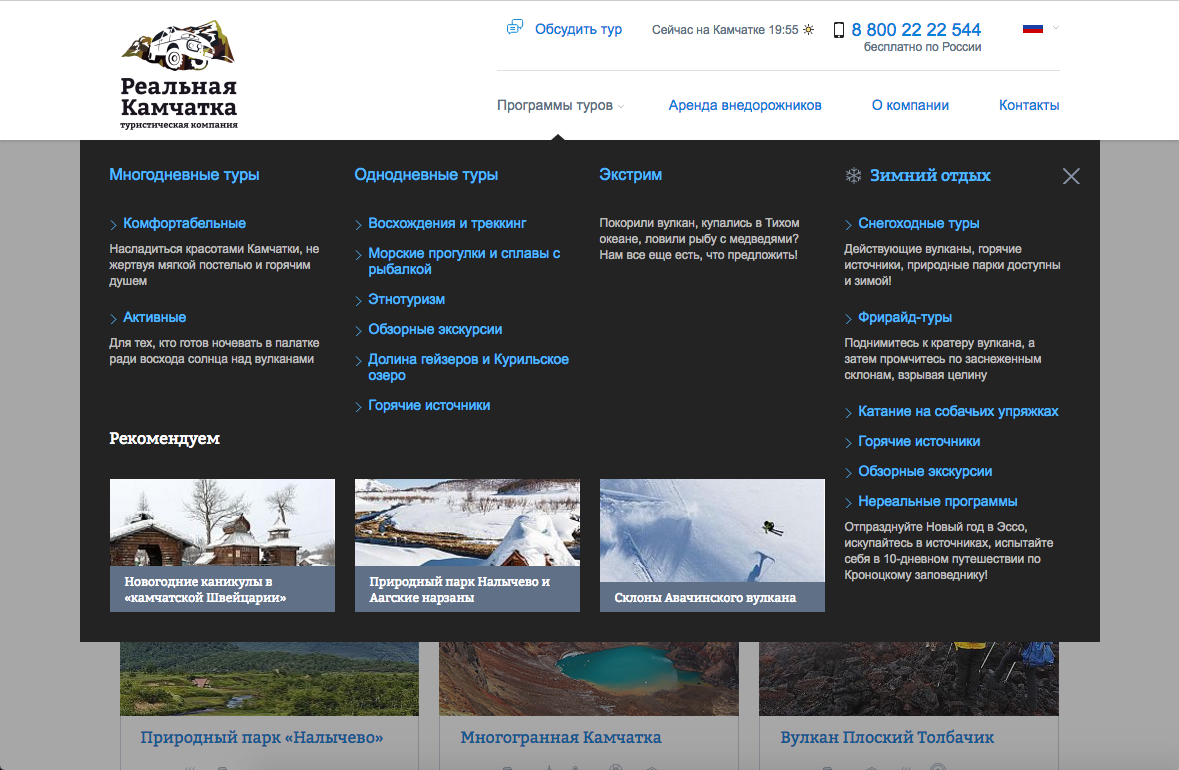Image resolution: width=1179 pixels, height=770 pixels.
Task: Click the Сейчас на Камчатке 19:55 text
Action: coord(725,30)
